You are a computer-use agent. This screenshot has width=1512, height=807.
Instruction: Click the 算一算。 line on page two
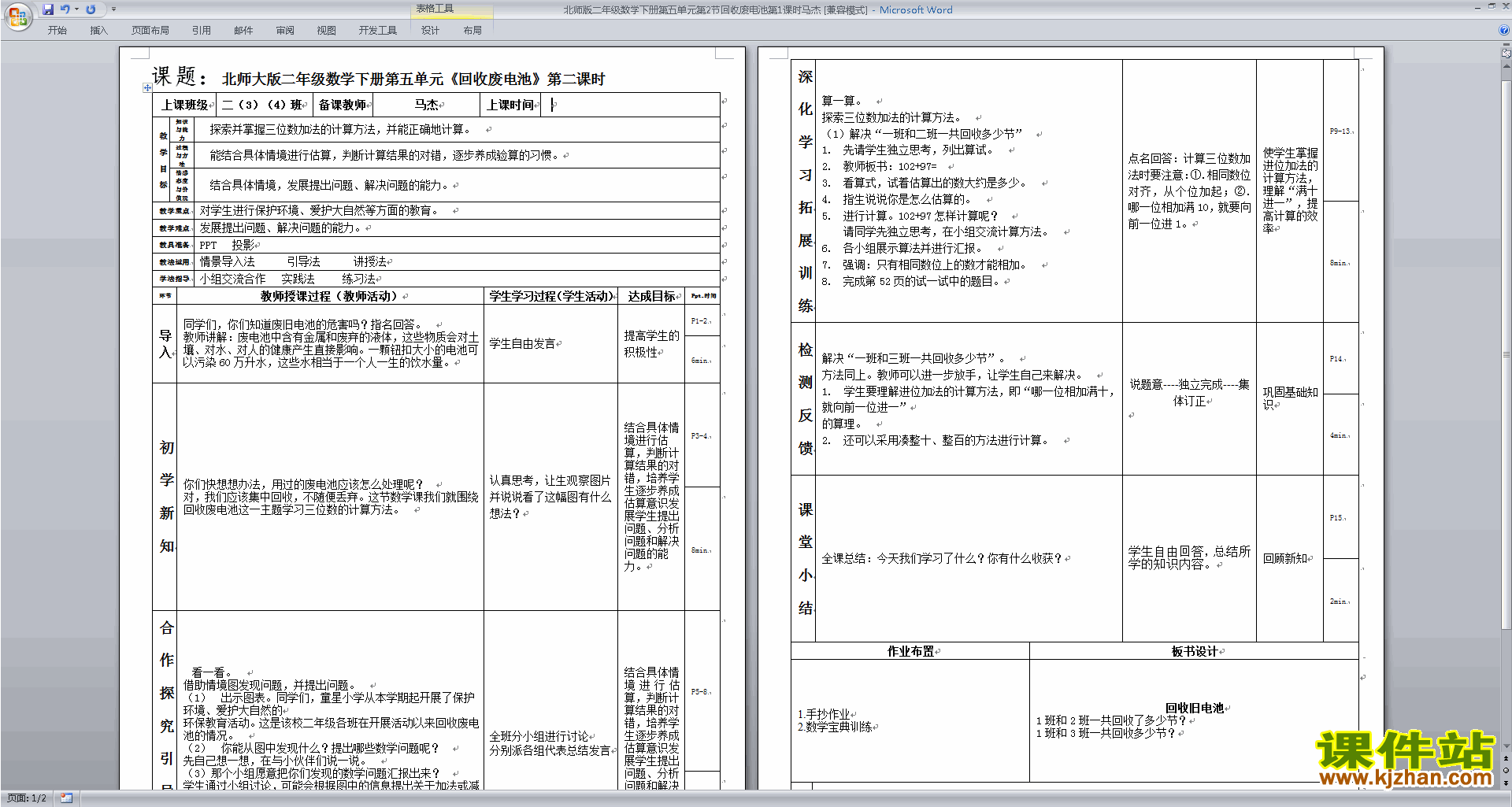(843, 101)
